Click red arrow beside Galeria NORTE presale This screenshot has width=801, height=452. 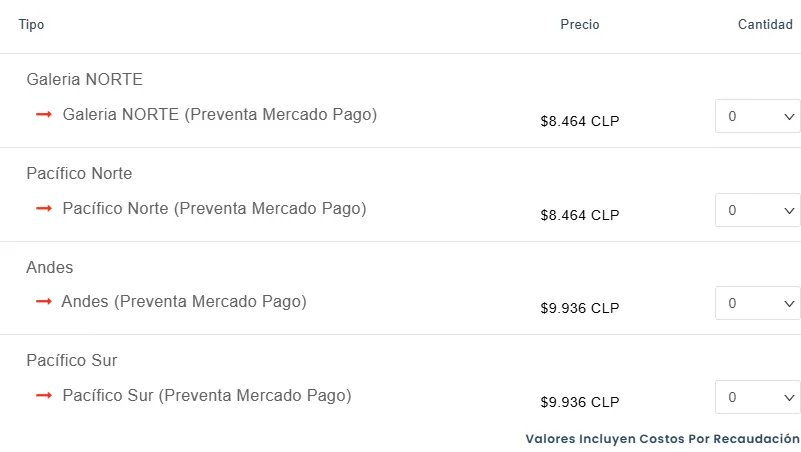coord(44,115)
